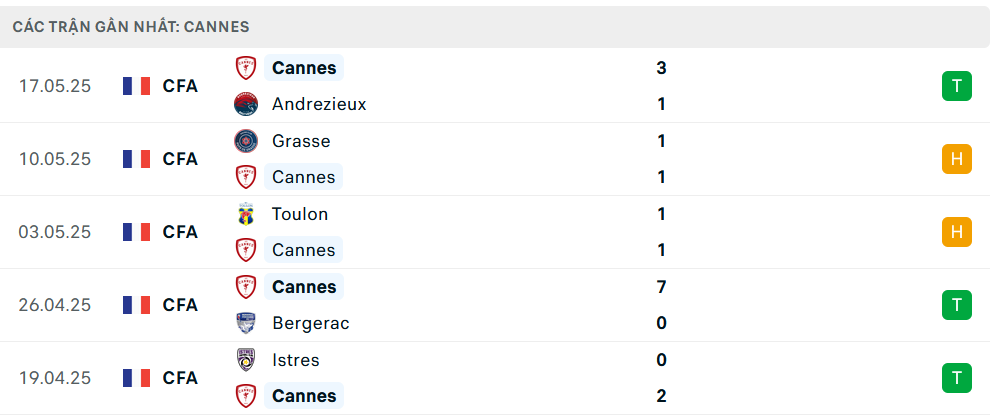Image resolution: width=992 pixels, height=417 pixels.
Task: Click the Toulon club crest icon
Action: (245, 214)
